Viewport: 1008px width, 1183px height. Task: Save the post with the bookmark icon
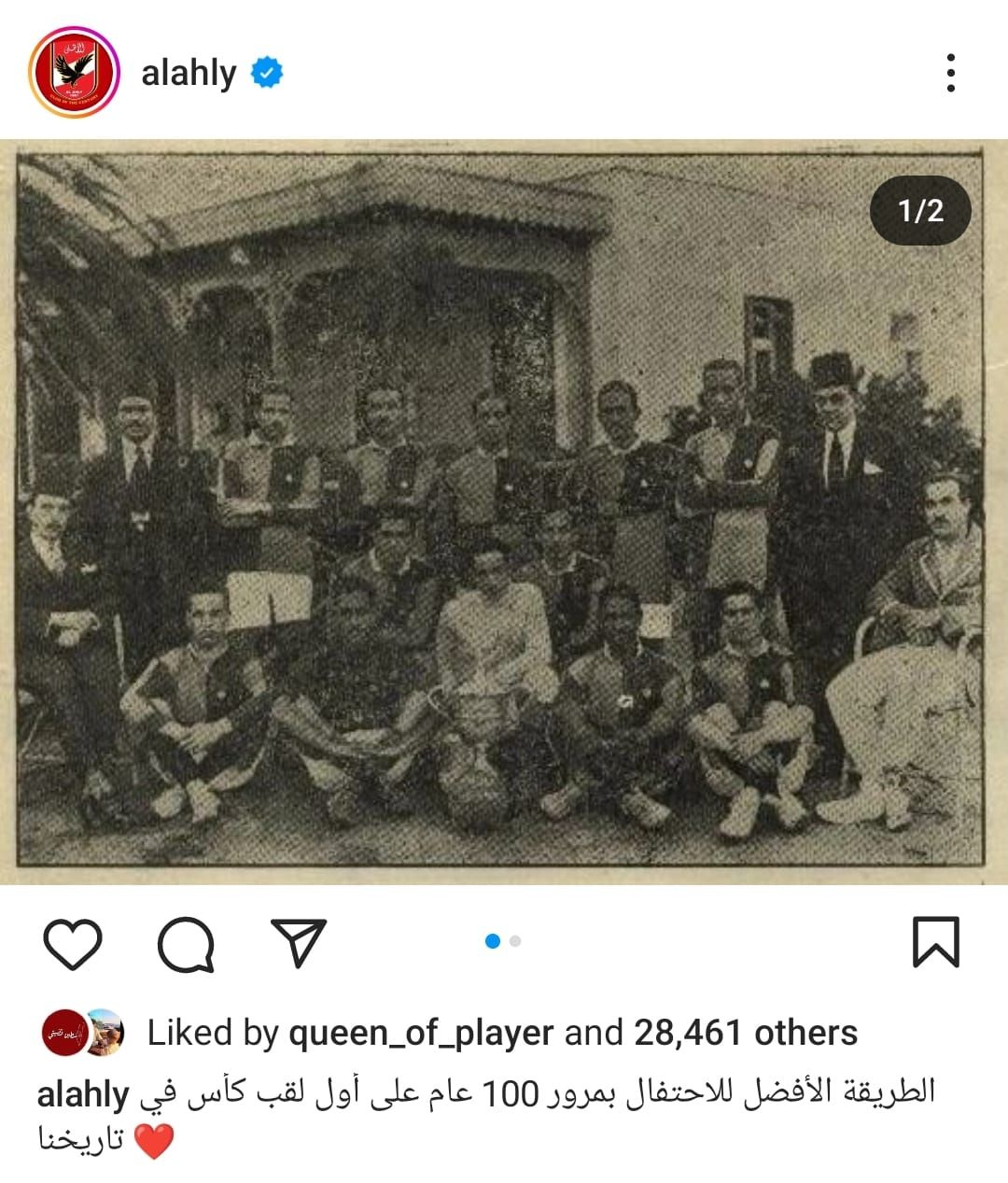[935, 942]
